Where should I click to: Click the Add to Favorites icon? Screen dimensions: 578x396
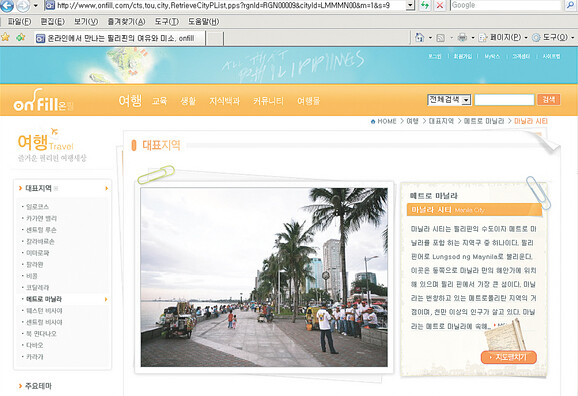[x=21, y=37]
